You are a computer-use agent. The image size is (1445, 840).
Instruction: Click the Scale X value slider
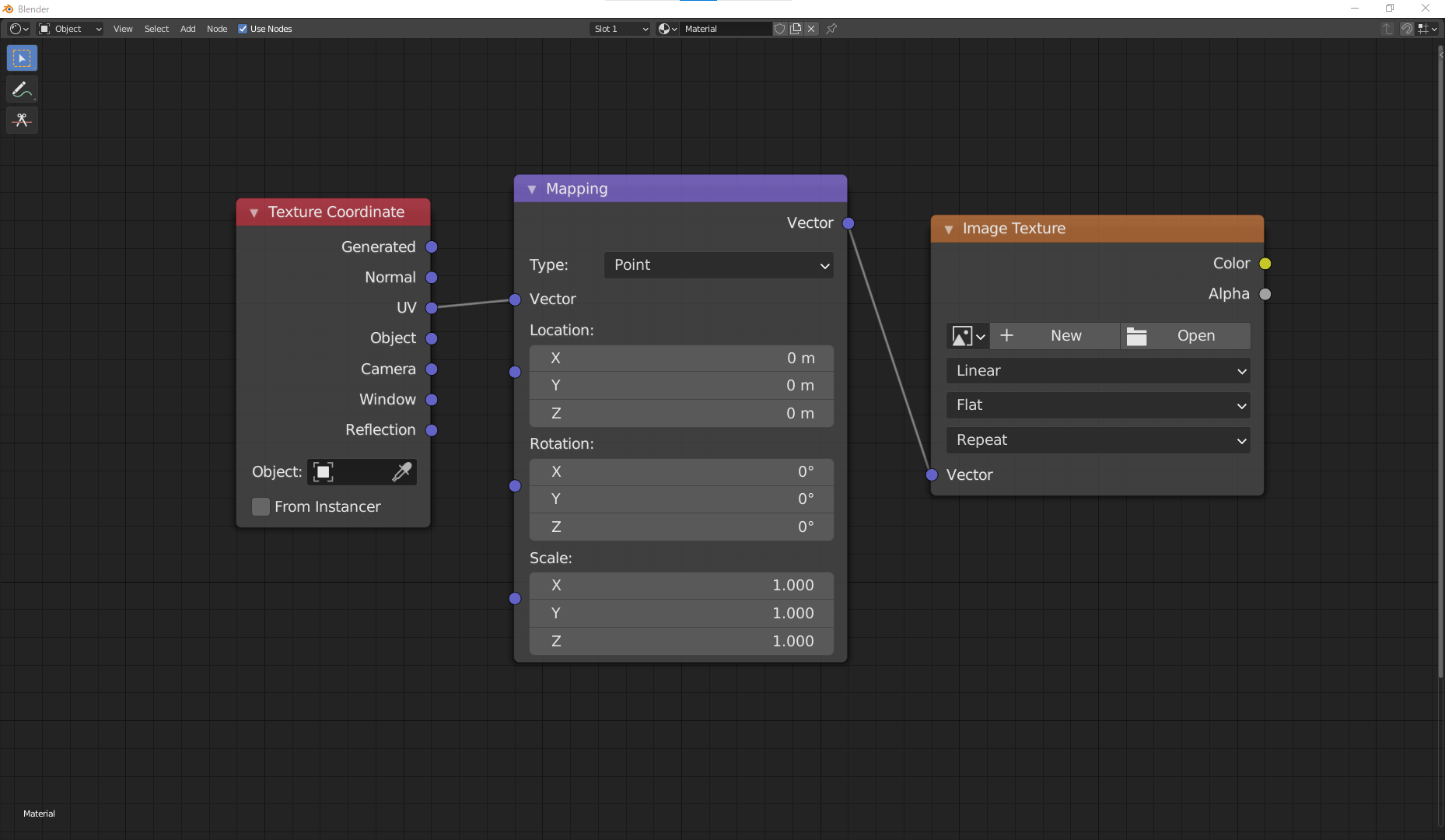[x=681, y=585]
